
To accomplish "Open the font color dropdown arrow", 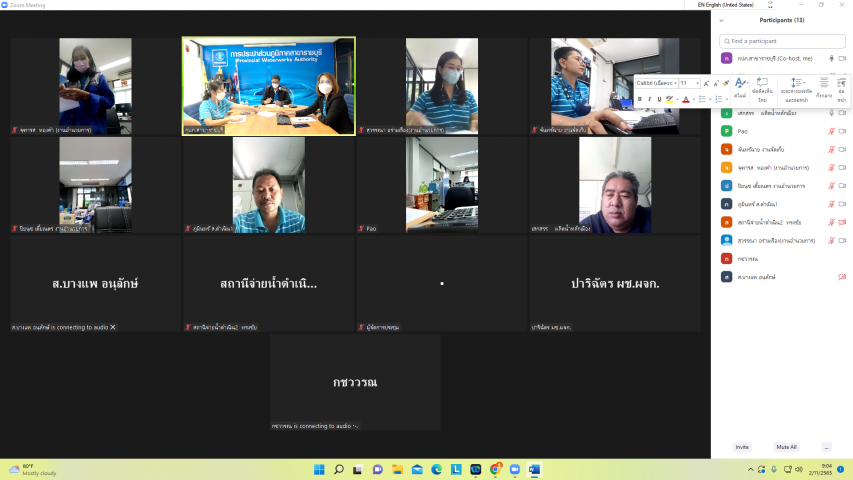I will [x=694, y=99].
